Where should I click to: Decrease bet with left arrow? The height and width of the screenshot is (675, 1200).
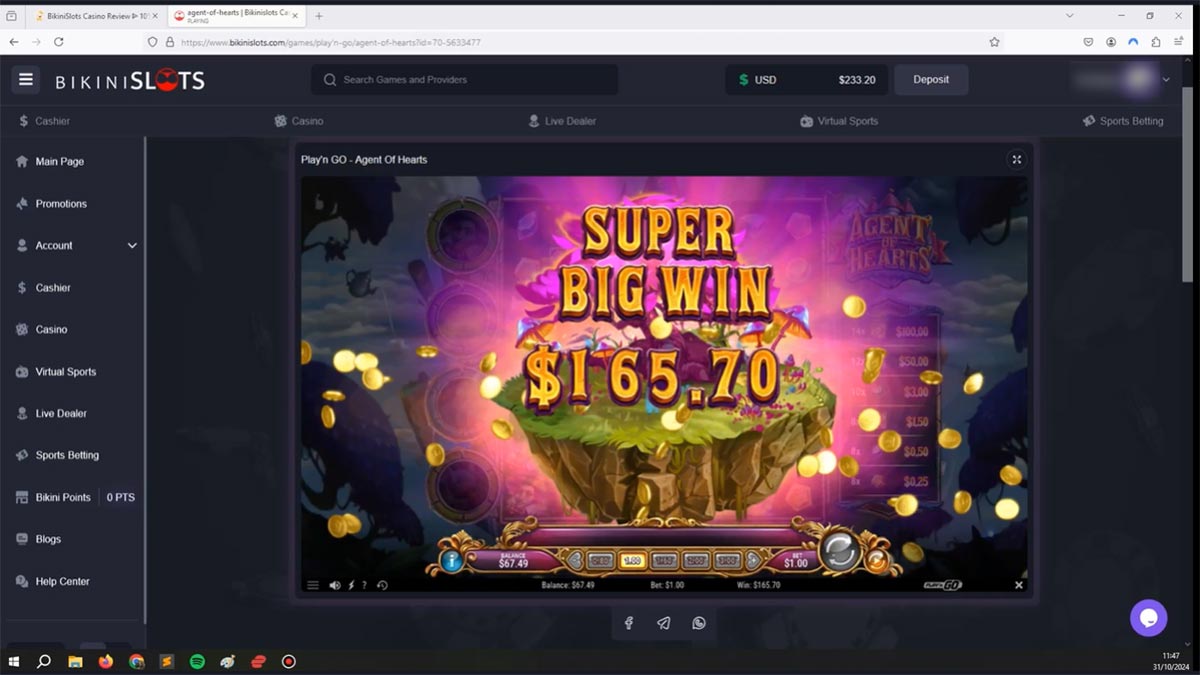pos(575,561)
